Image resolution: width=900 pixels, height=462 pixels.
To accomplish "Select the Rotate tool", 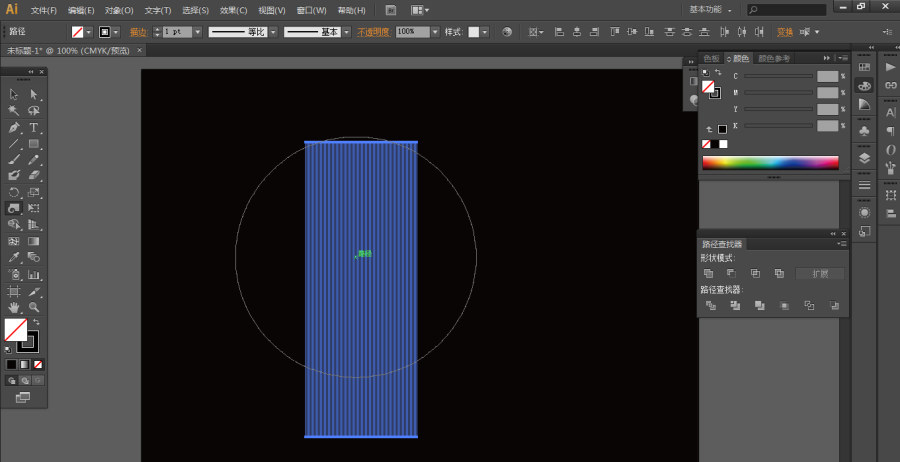I will tap(14, 192).
